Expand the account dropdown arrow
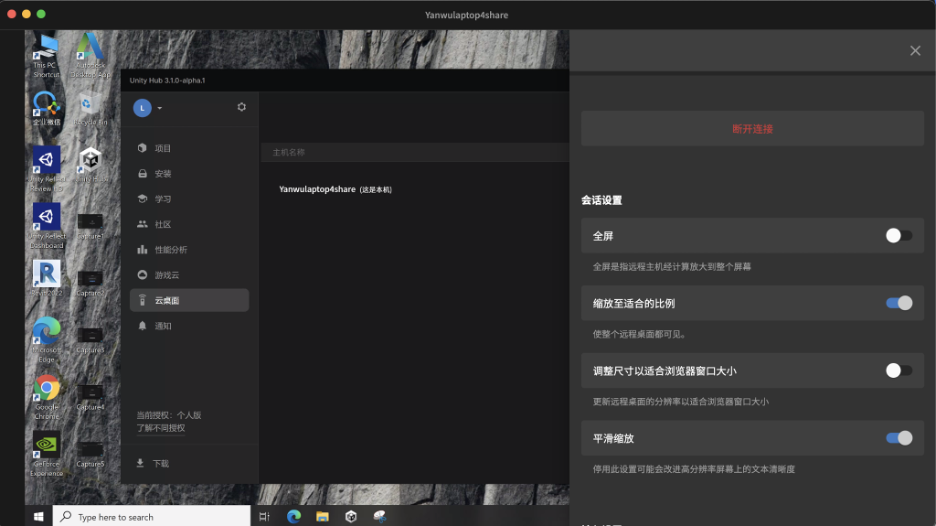Viewport: 936px width, 526px height. [159, 108]
